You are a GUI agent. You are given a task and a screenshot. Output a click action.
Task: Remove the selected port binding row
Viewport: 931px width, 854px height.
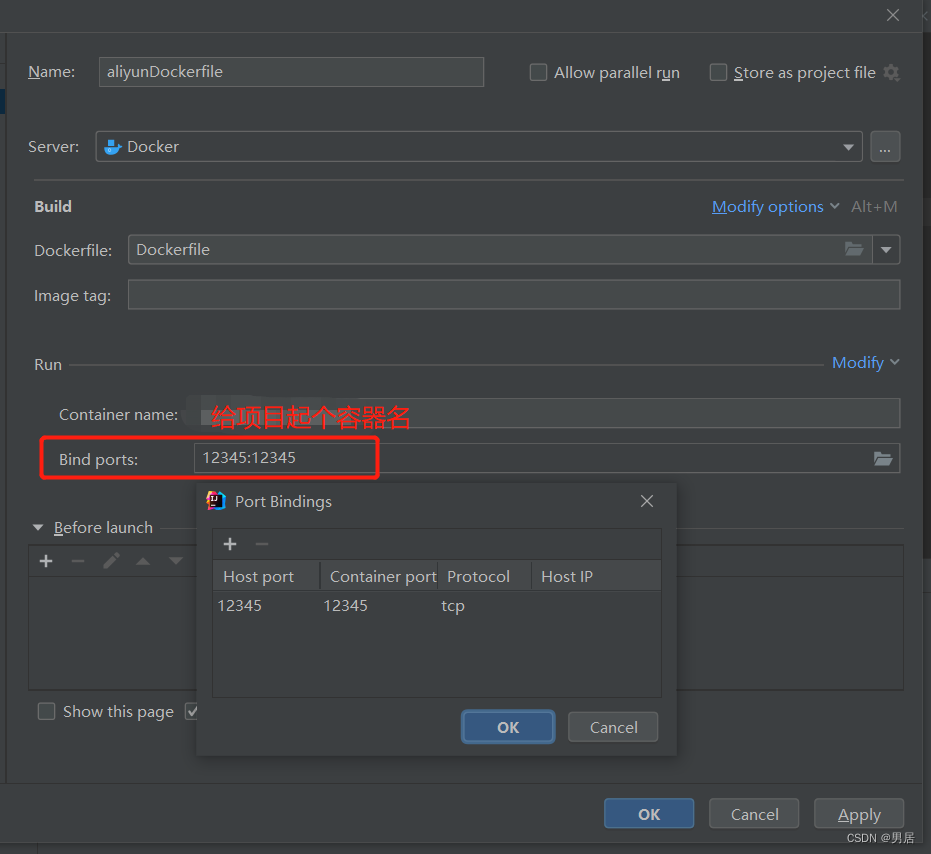pyautogui.click(x=262, y=544)
